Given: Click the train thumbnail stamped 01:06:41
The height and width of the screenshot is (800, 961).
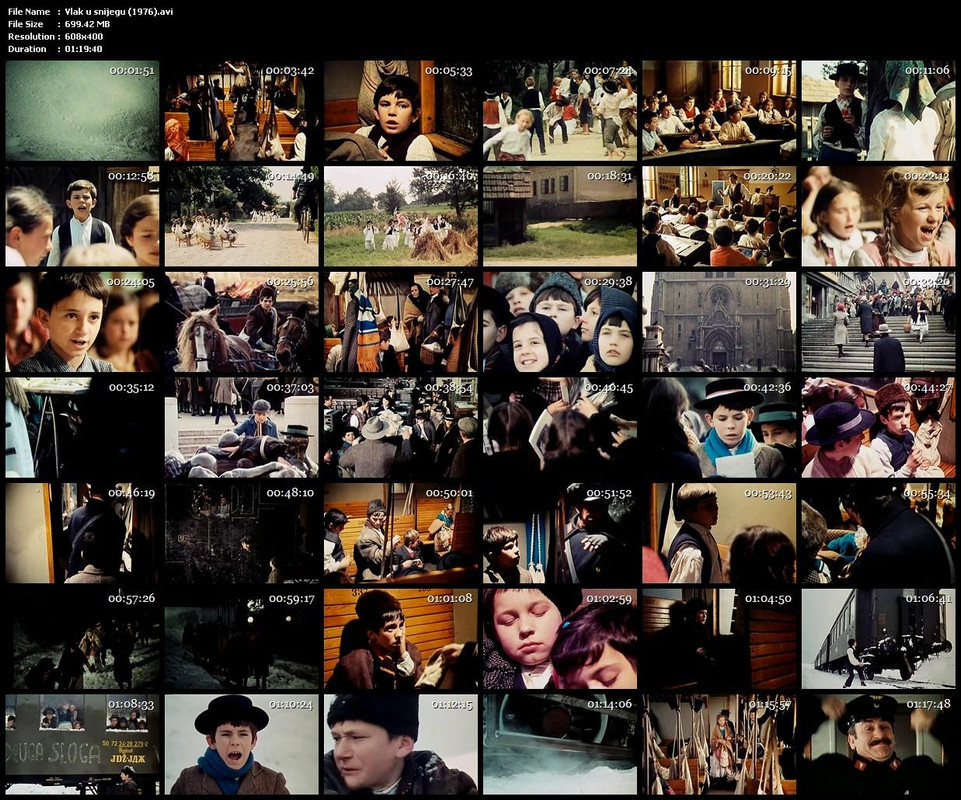Looking at the screenshot, I should coord(878,639).
